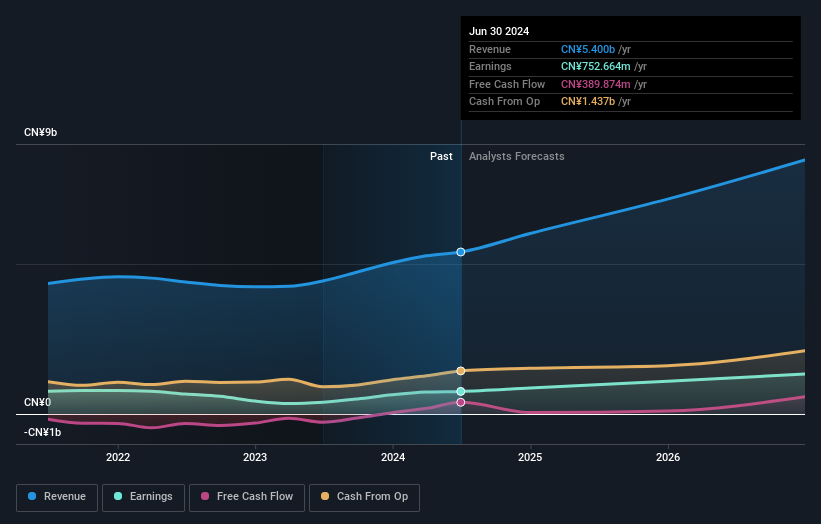The height and width of the screenshot is (524, 821).
Task: Click the 2025 x-axis label
Action: (530, 458)
